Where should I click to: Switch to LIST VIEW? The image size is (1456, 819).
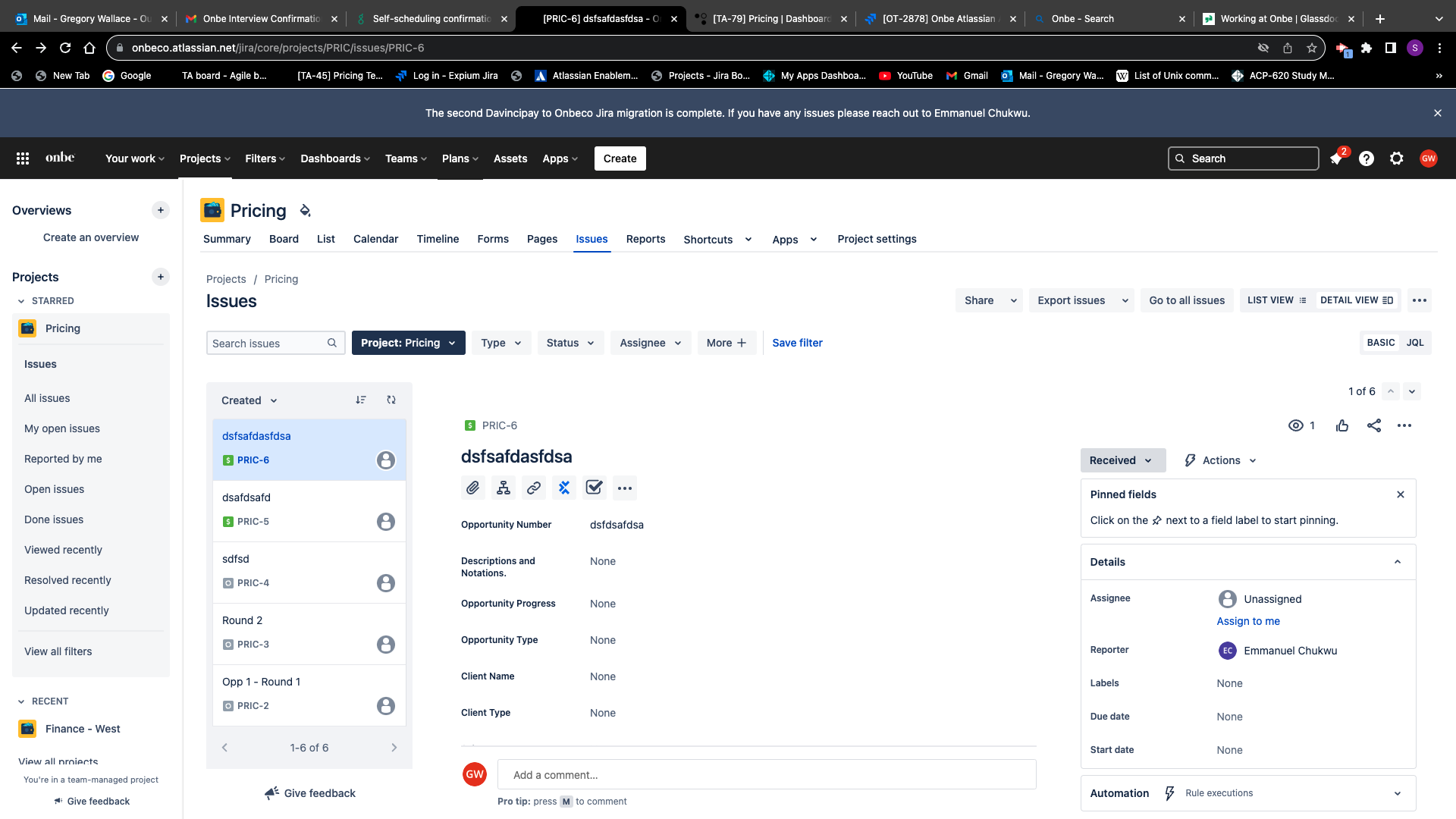click(1276, 300)
